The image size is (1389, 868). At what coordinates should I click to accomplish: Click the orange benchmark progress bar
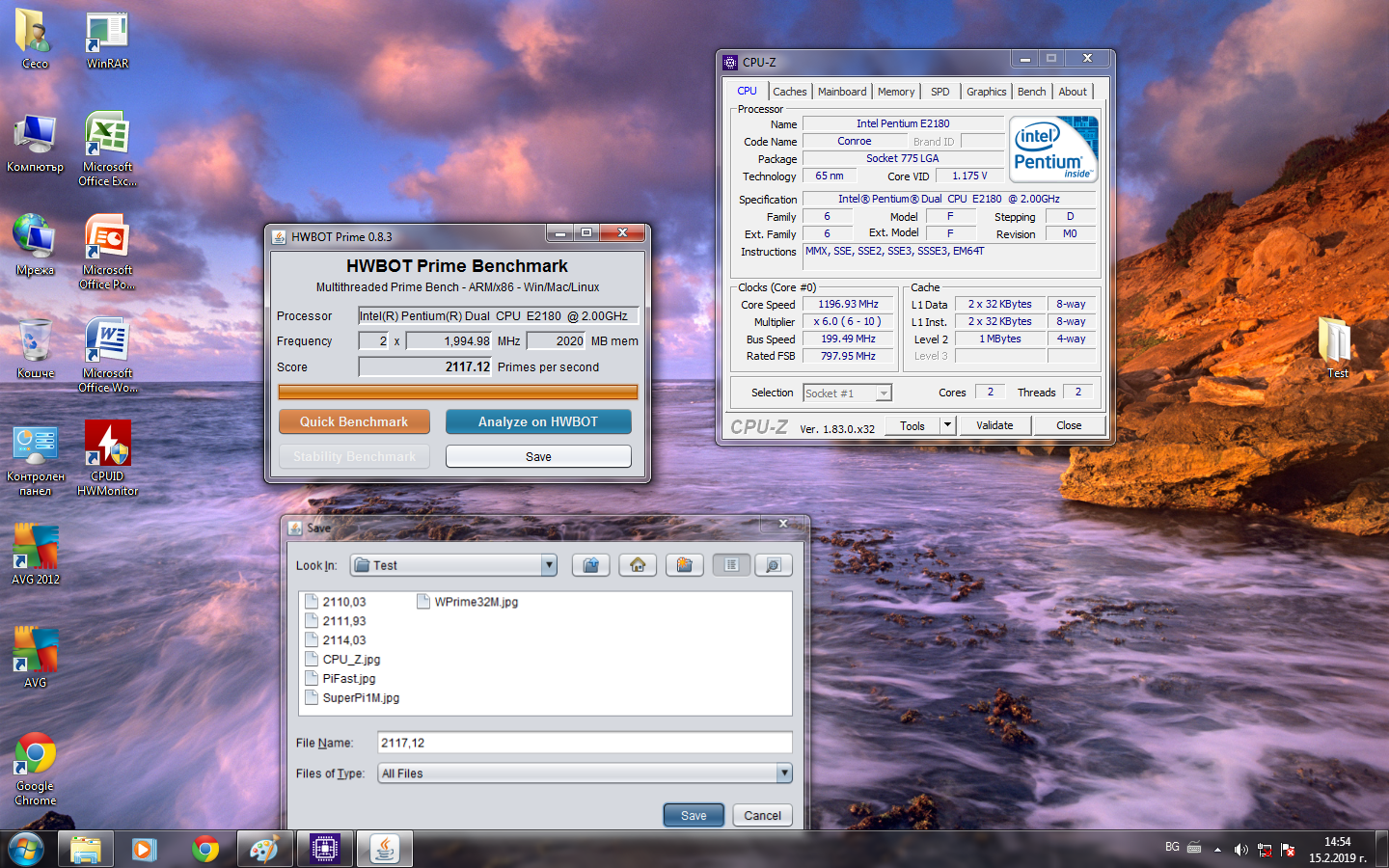pyautogui.click(x=458, y=392)
